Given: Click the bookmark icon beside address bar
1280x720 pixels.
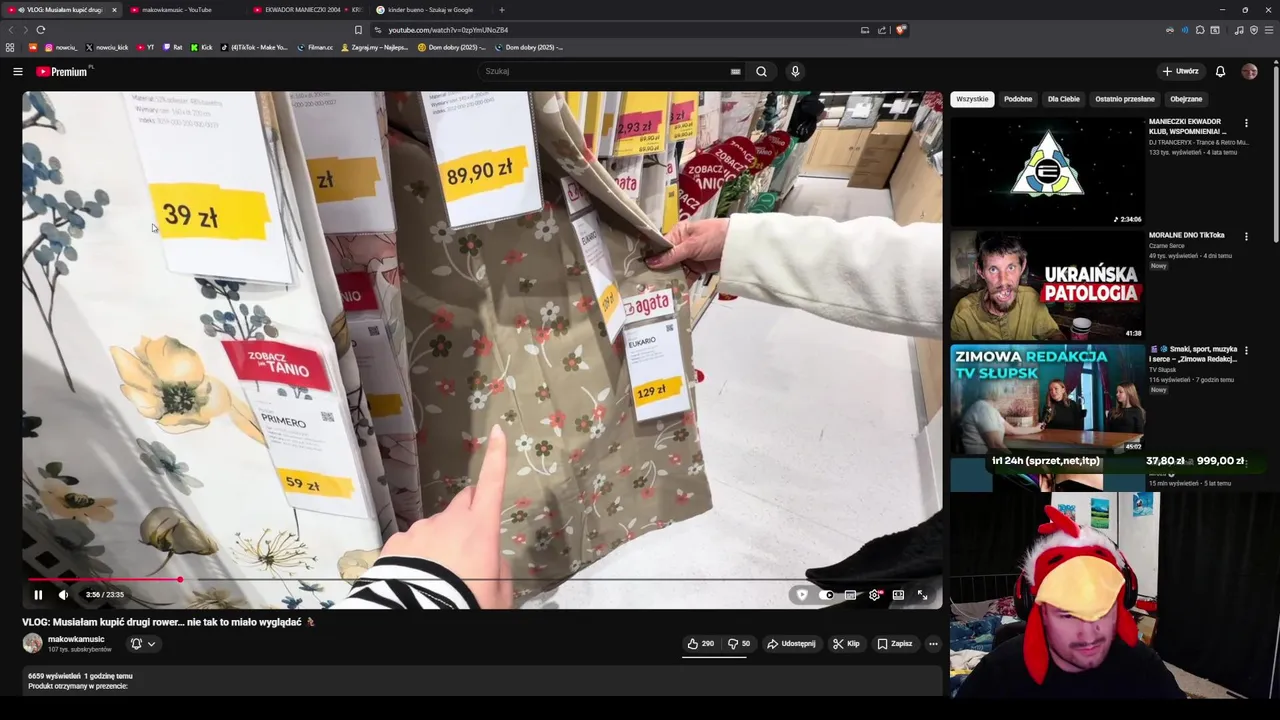Looking at the screenshot, I should click(358, 30).
